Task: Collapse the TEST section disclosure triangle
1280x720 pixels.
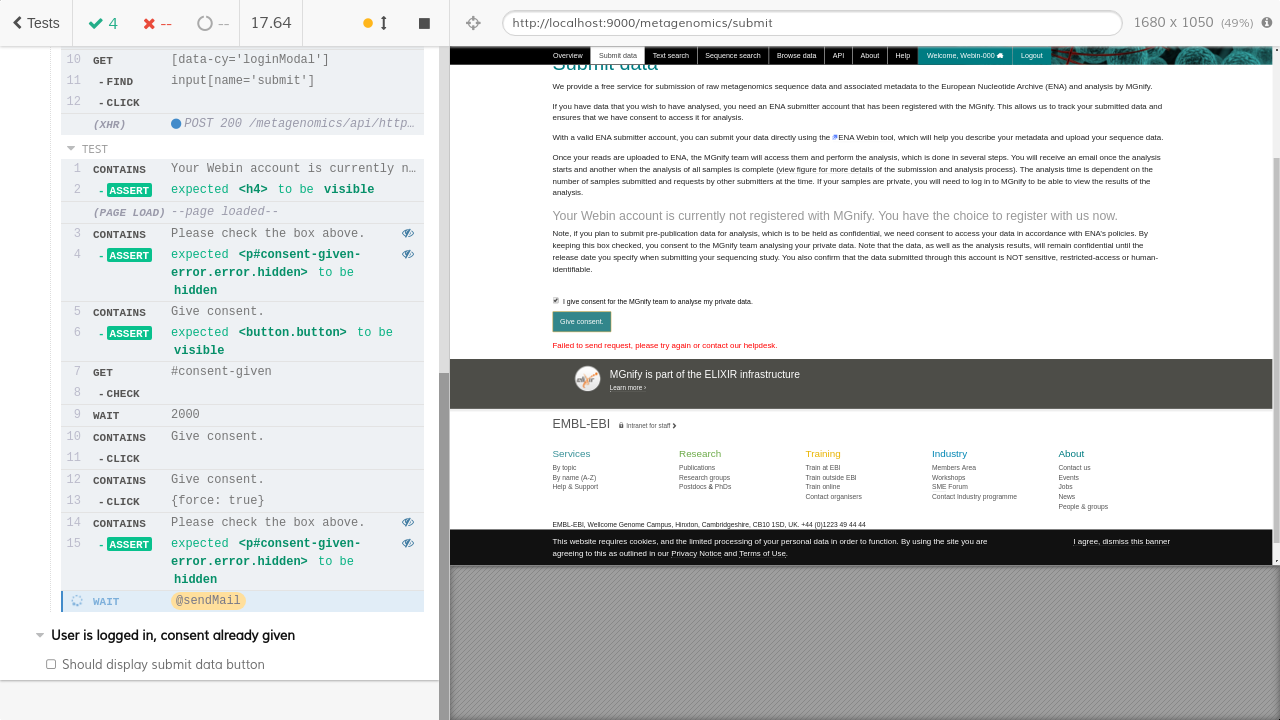Action: pyautogui.click(x=70, y=148)
